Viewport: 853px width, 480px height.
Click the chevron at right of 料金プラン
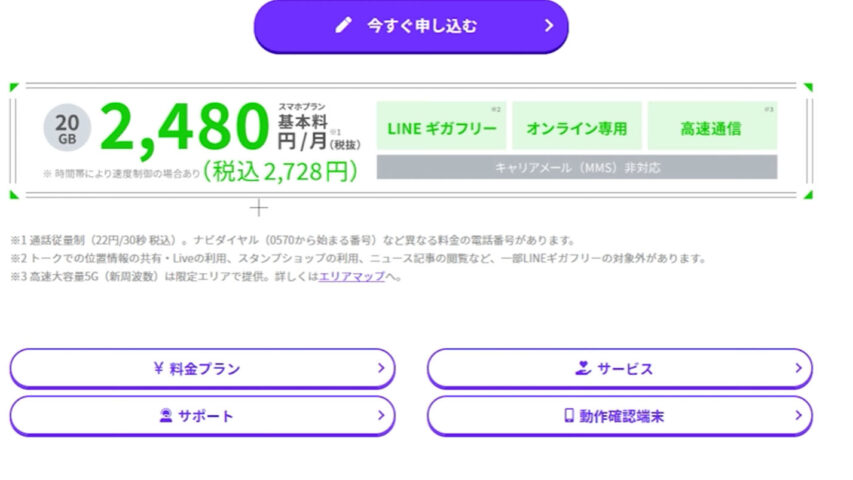tap(380, 368)
